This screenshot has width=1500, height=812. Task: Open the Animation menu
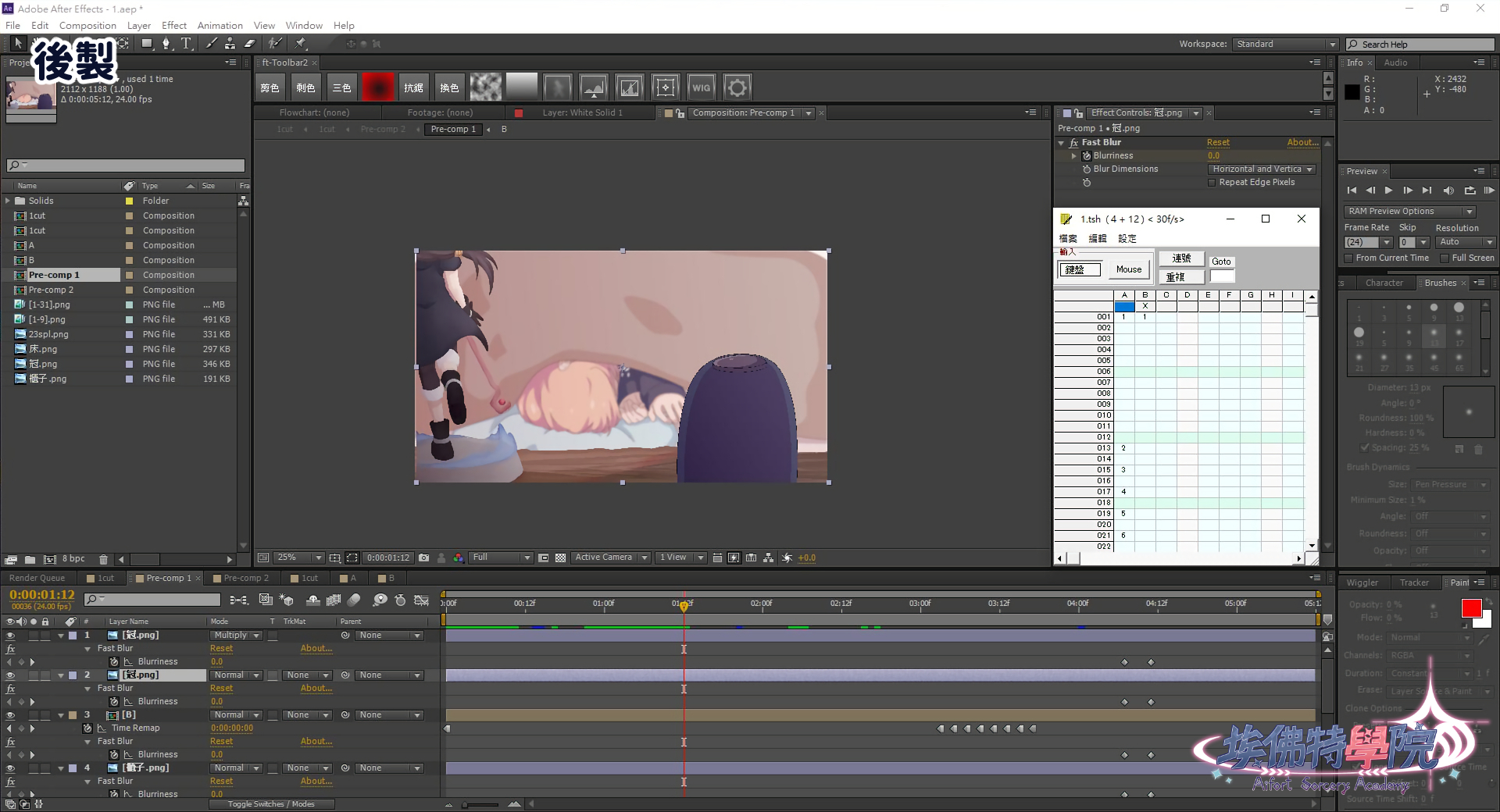pyautogui.click(x=220, y=25)
